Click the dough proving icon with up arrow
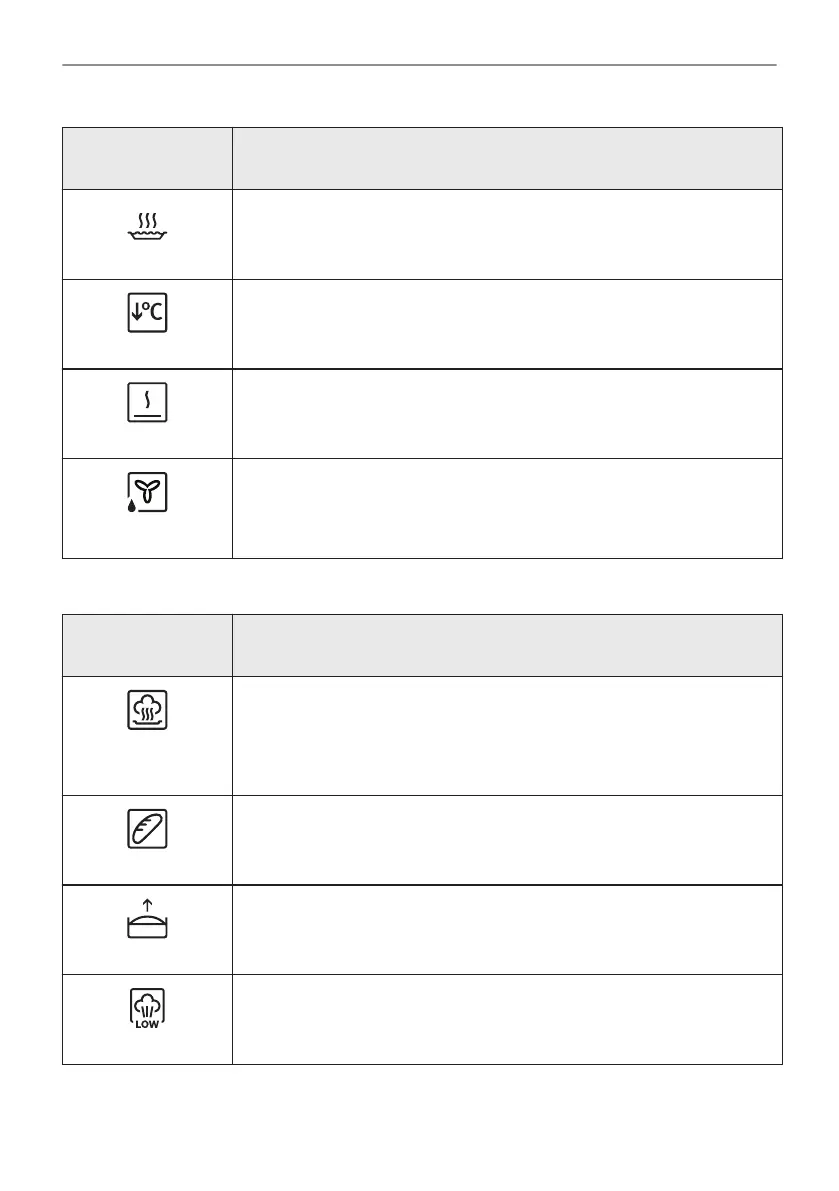 pyautogui.click(x=147, y=919)
